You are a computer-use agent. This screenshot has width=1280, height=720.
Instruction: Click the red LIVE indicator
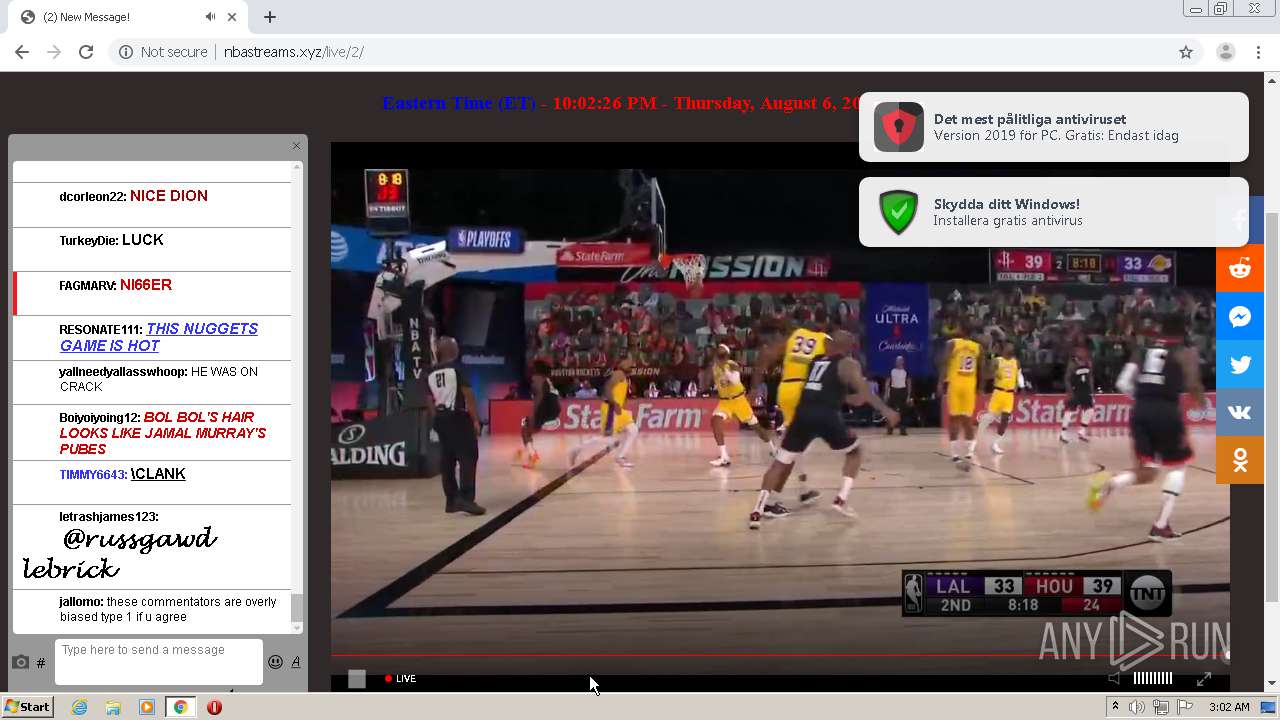pos(401,679)
